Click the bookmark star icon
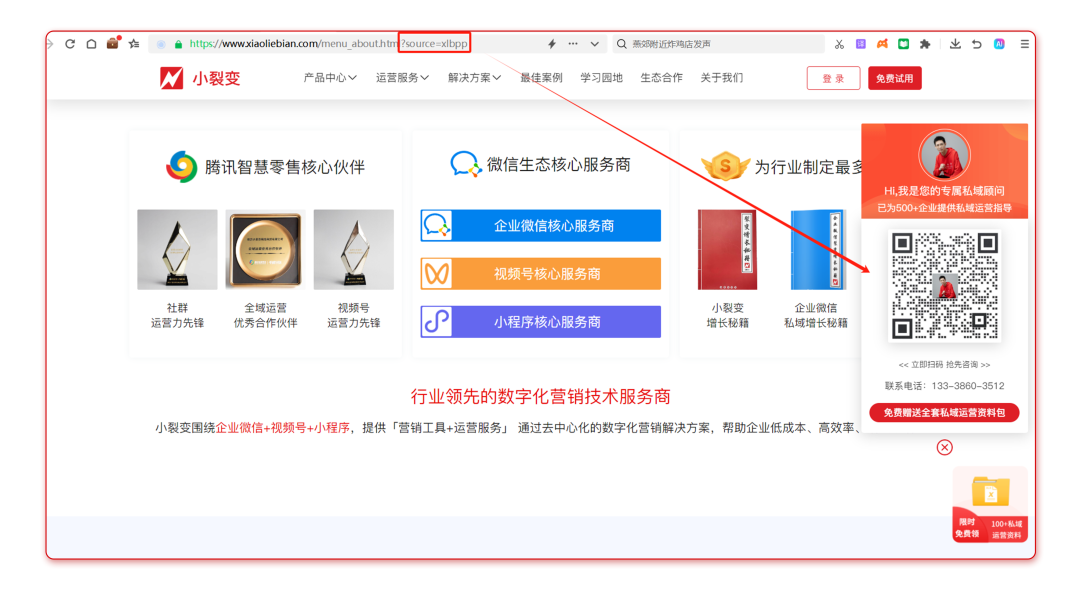 [134, 44]
